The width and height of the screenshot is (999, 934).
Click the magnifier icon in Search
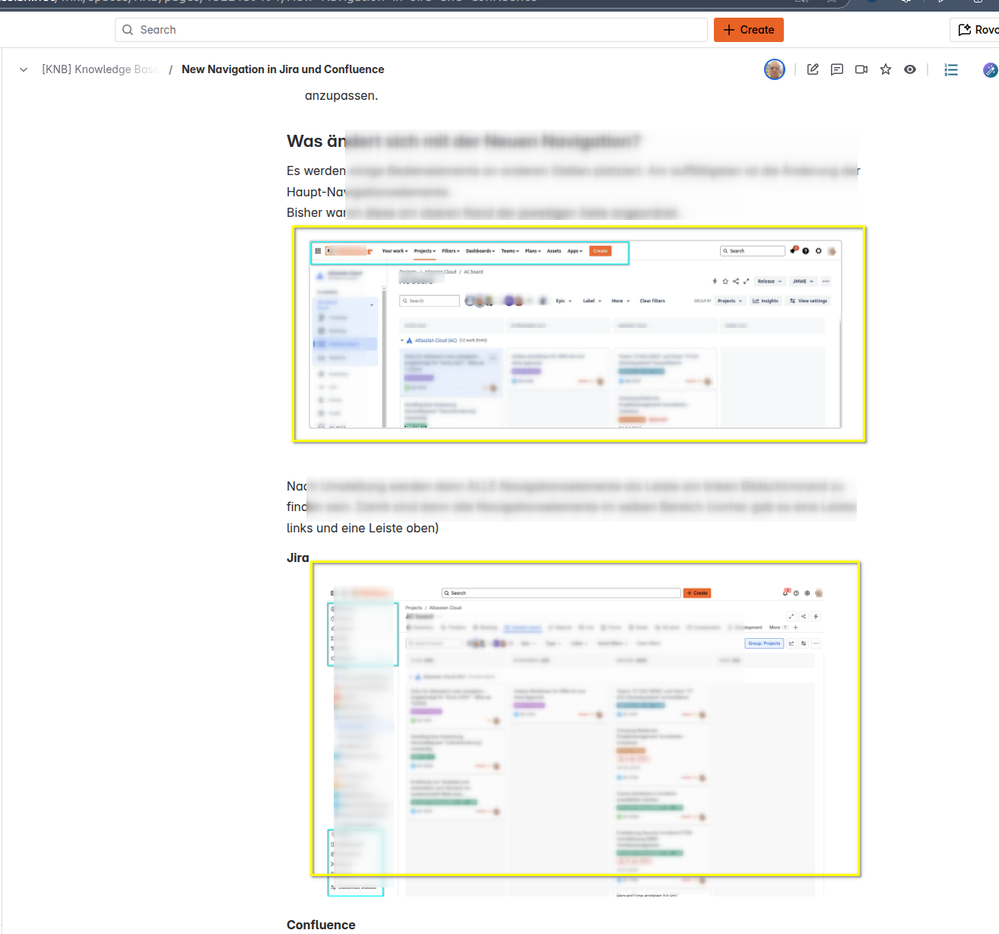click(x=127, y=30)
